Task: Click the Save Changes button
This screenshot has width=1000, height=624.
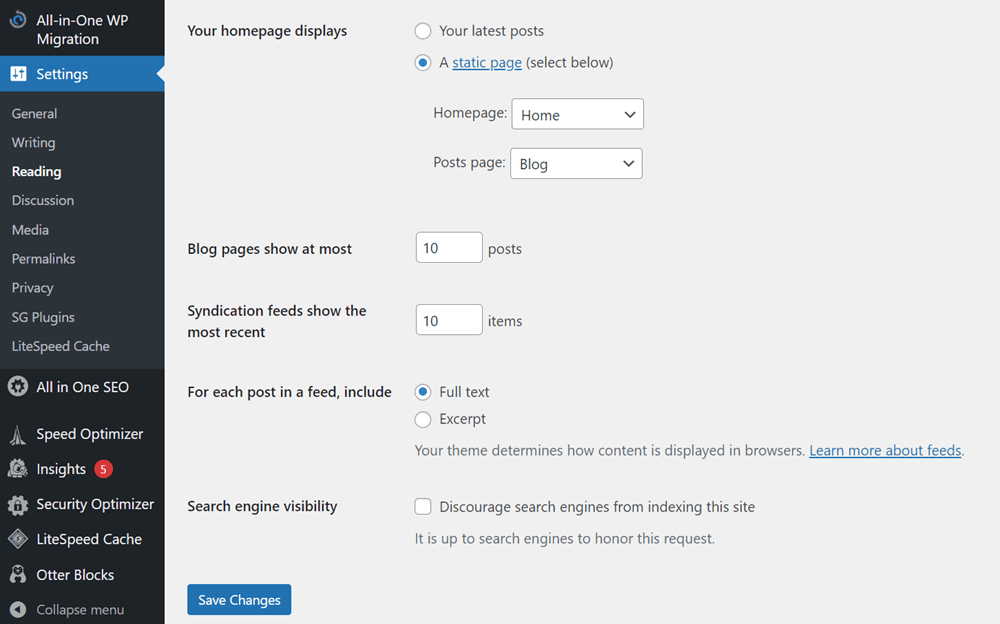Action: click(x=239, y=600)
